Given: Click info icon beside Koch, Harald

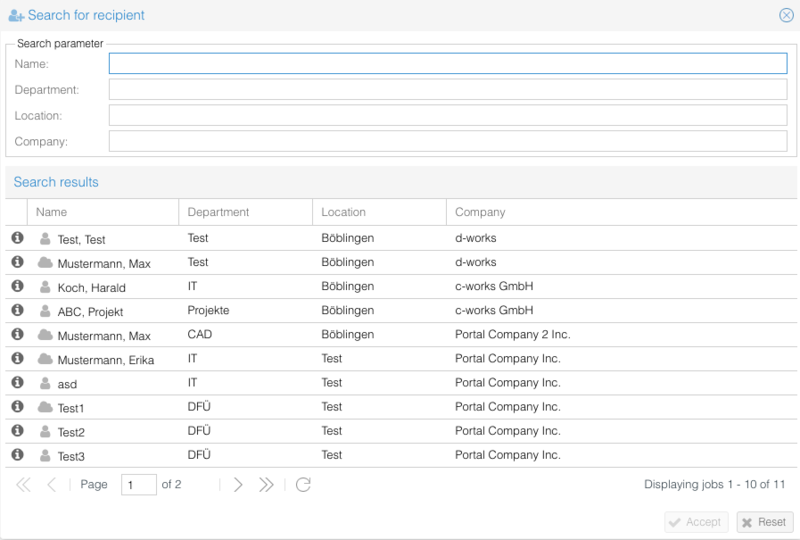Looking at the screenshot, I should pyautogui.click(x=17, y=286).
